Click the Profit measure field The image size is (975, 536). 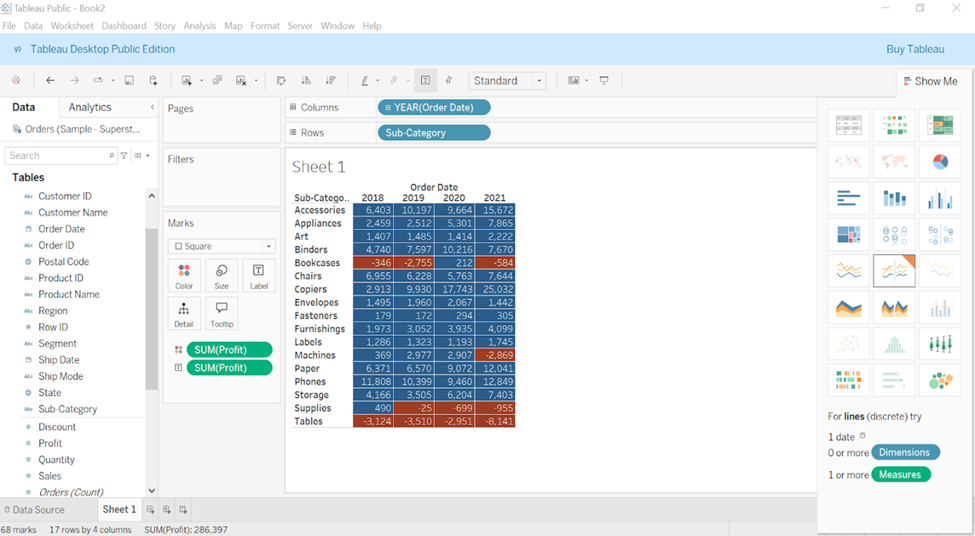50,443
